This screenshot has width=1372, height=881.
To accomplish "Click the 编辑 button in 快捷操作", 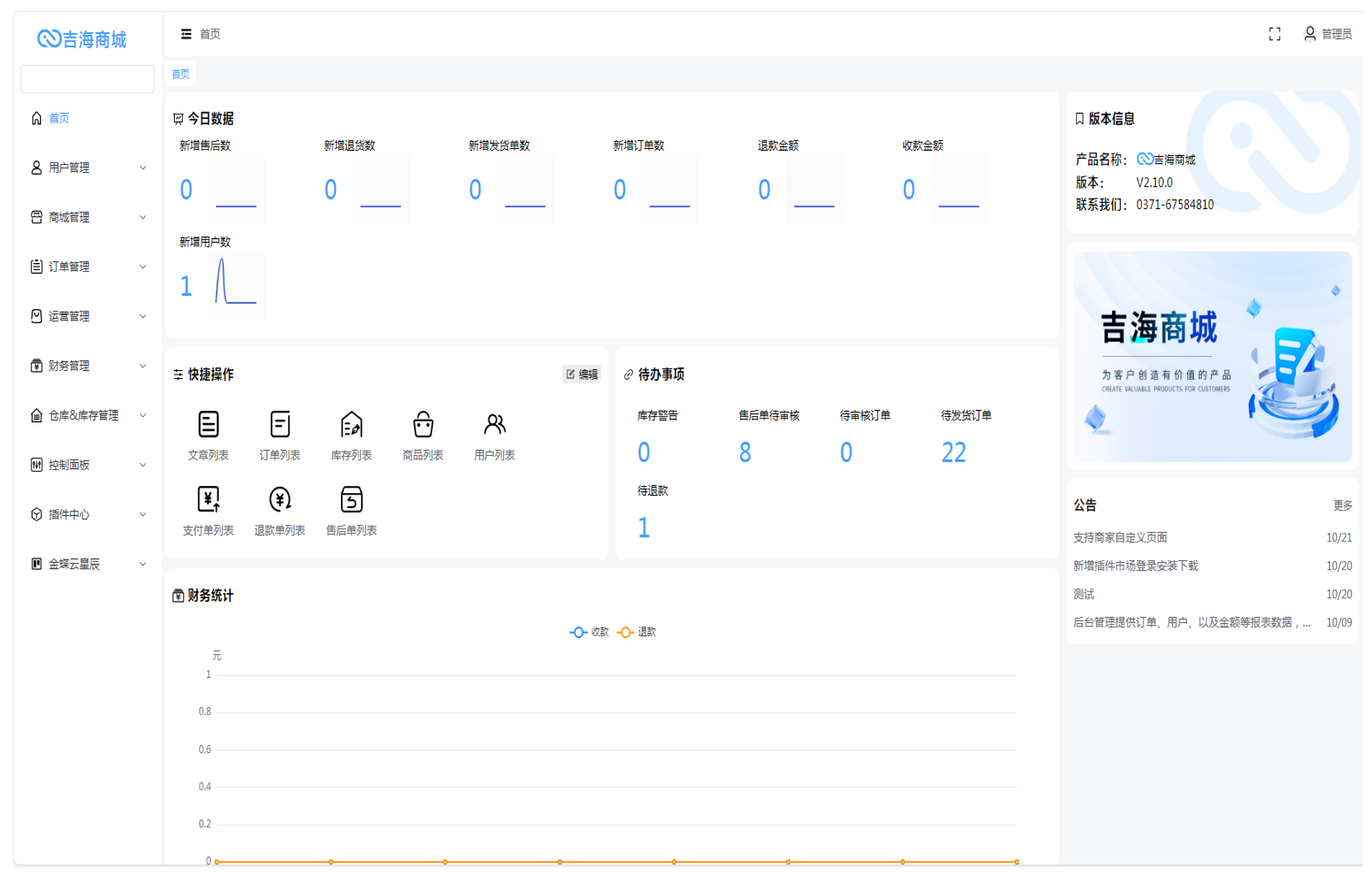I will (581, 374).
